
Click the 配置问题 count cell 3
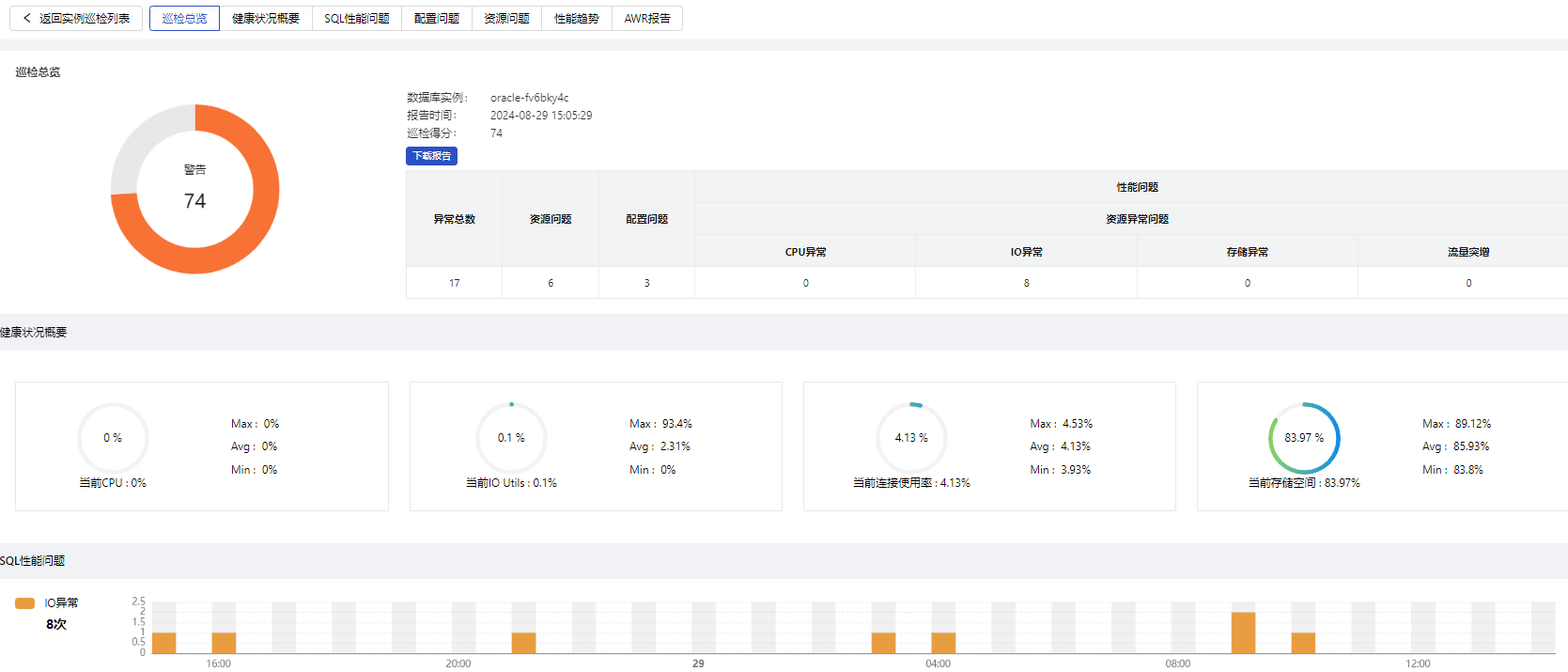click(x=647, y=283)
